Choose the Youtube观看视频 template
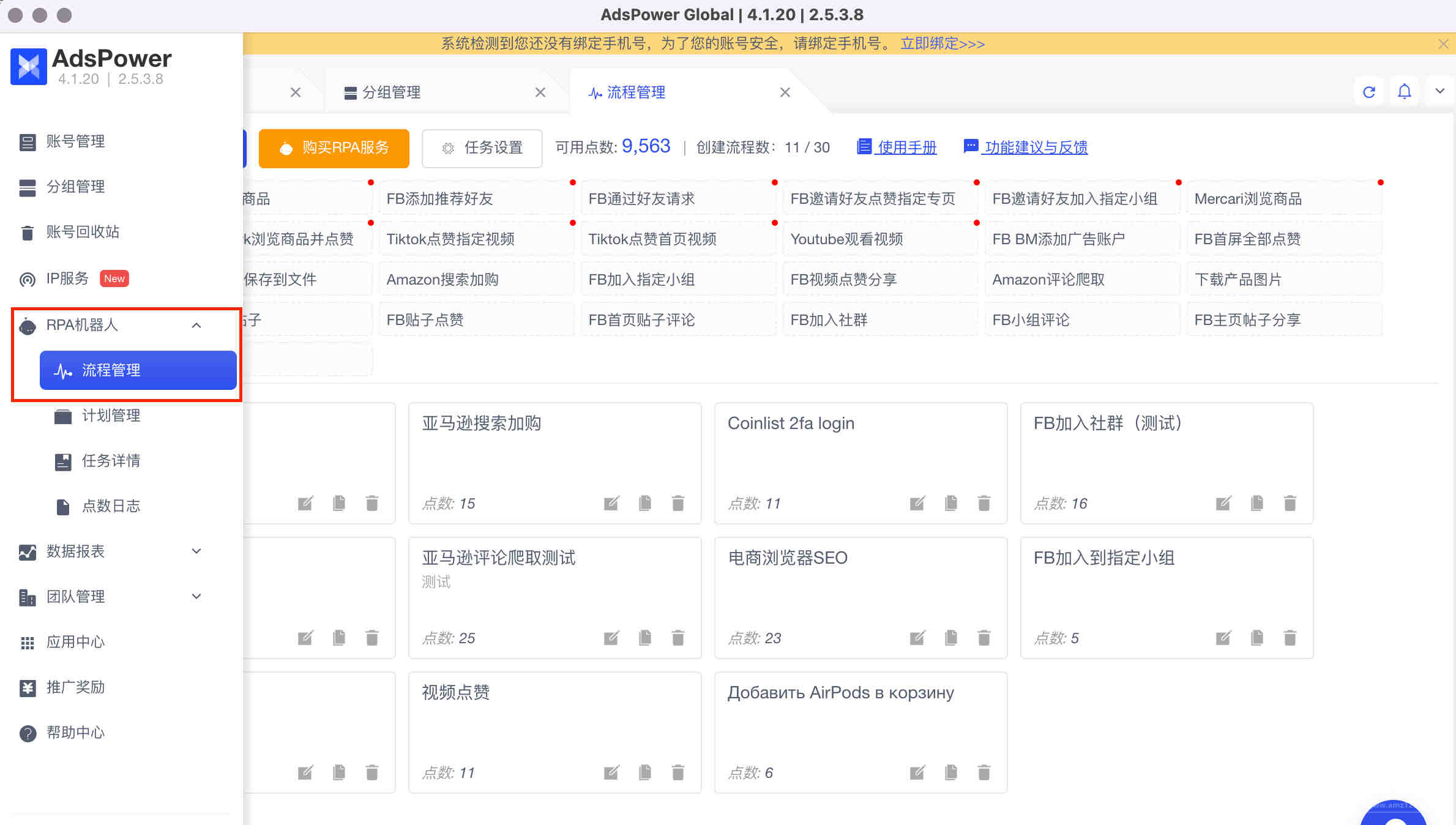Image resolution: width=1456 pixels, height=825 pixels. pos(880,239)
